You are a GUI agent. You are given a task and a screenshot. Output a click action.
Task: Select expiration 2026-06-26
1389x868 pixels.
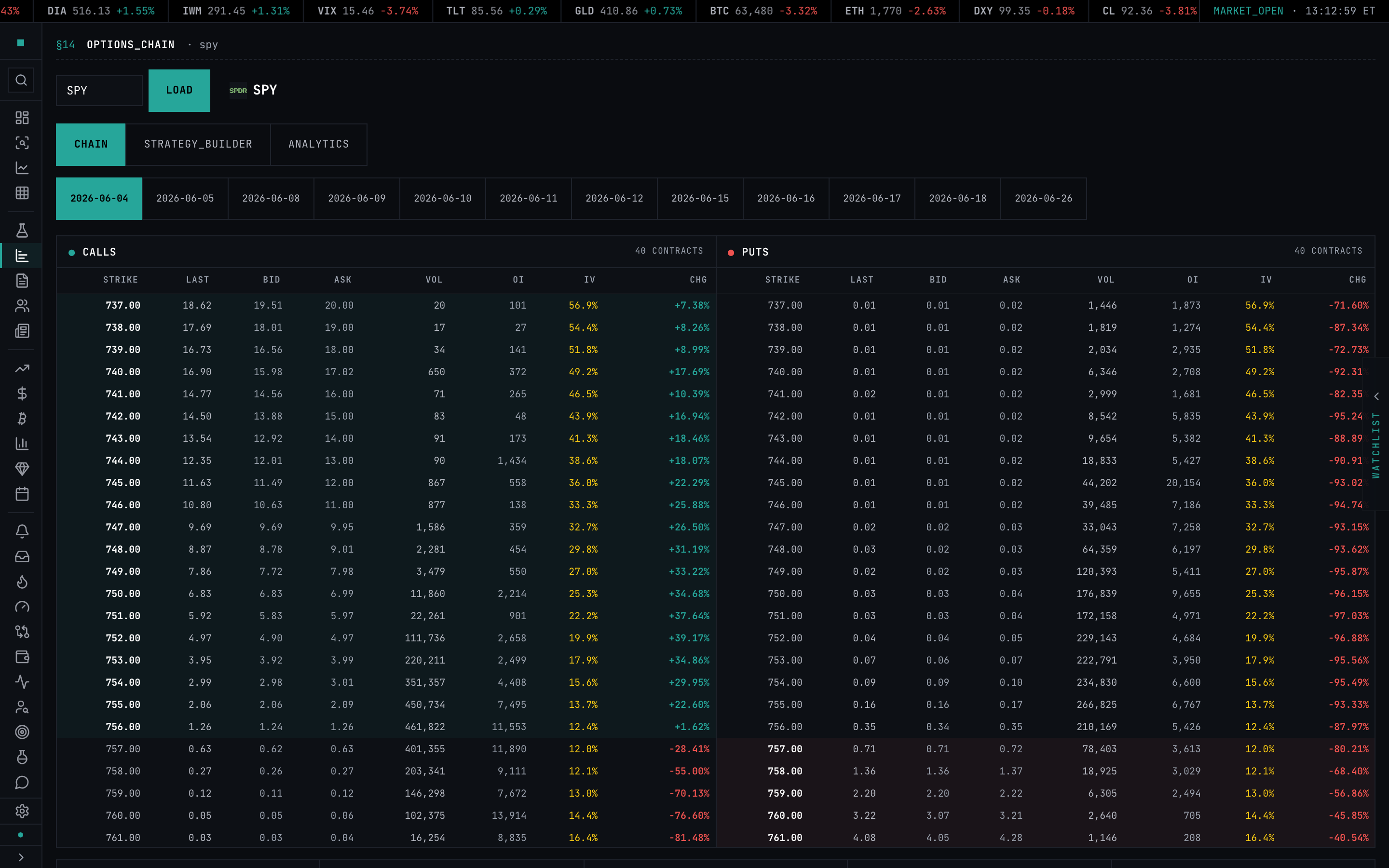tap(1044, 199)
